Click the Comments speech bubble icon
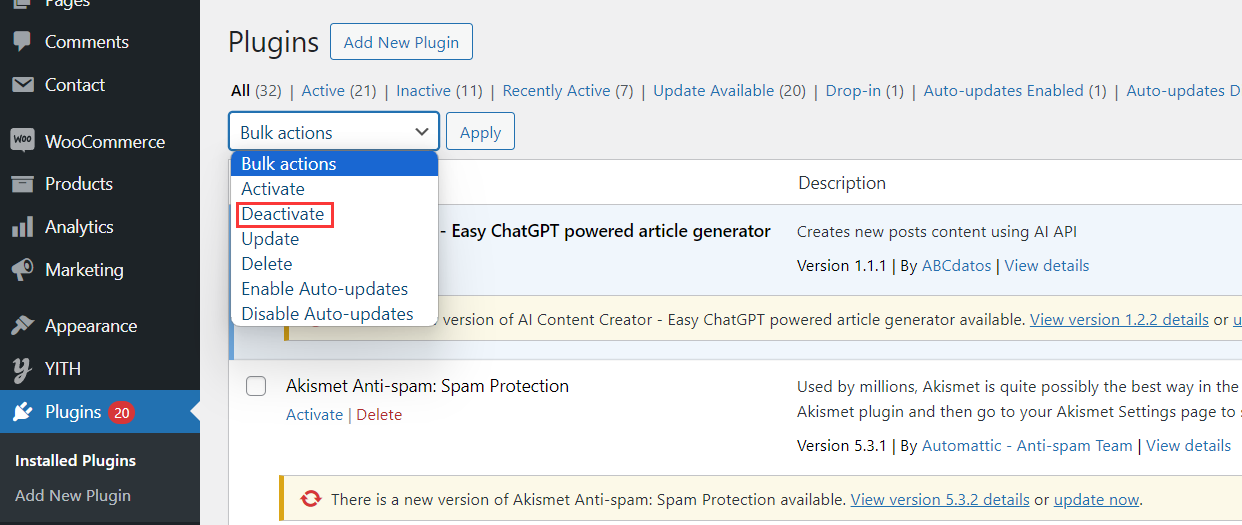The height and width of the screenshot is (525, 1242). (22, 42)
